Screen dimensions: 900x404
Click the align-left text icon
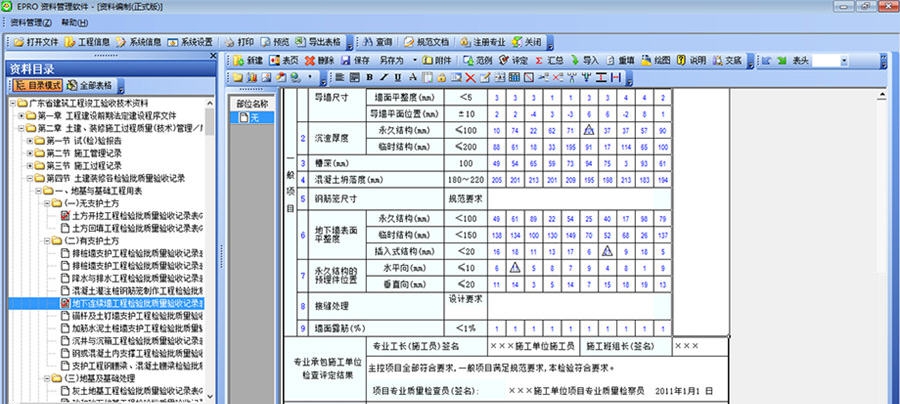click(339, 77)
